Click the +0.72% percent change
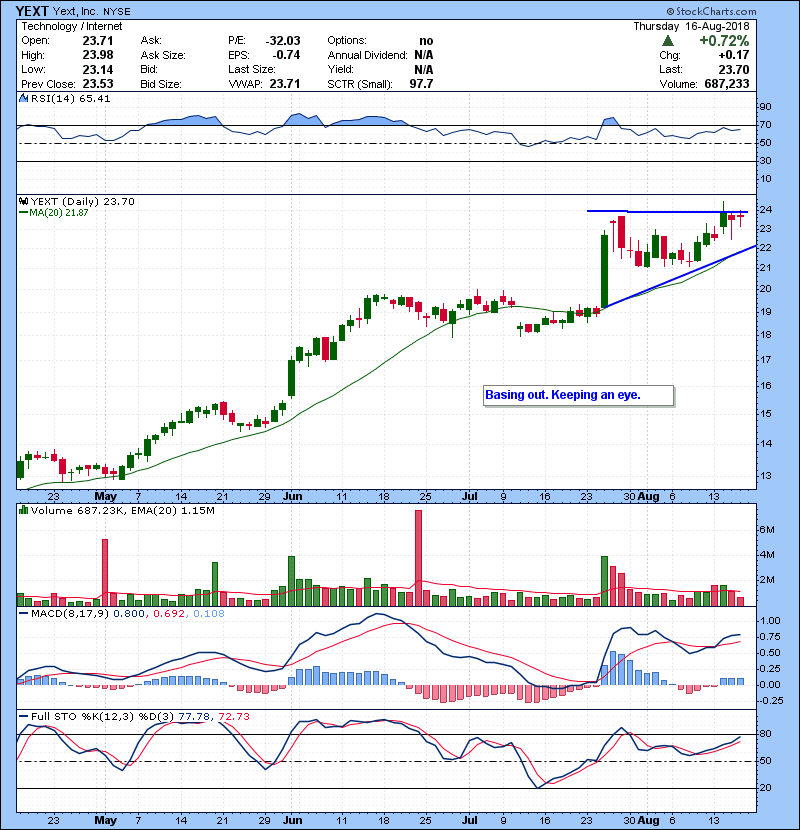The image size is (800, 830). (724, 41)
